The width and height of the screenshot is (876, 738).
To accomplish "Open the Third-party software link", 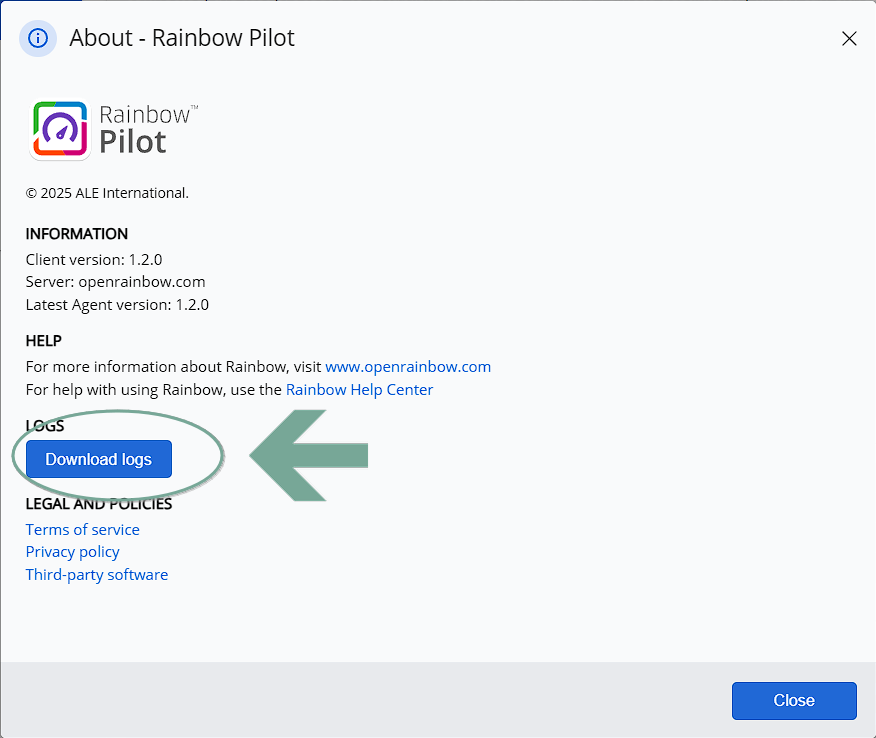I will click(x=97, y=574).
